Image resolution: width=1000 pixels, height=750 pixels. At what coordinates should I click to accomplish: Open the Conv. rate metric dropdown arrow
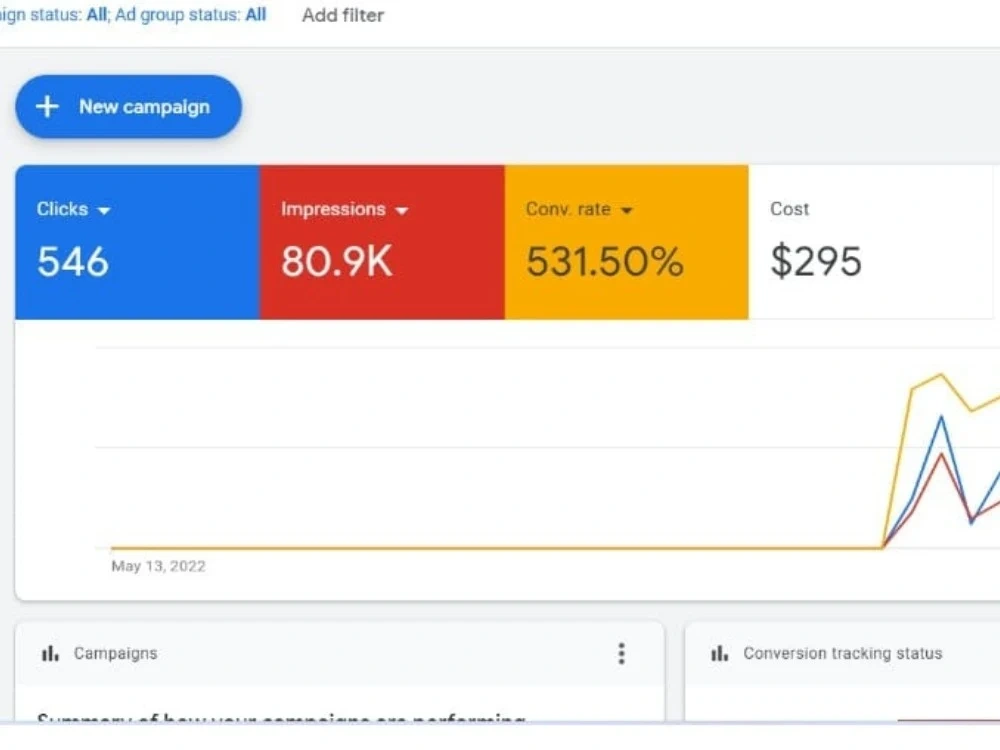click(626, 210)
